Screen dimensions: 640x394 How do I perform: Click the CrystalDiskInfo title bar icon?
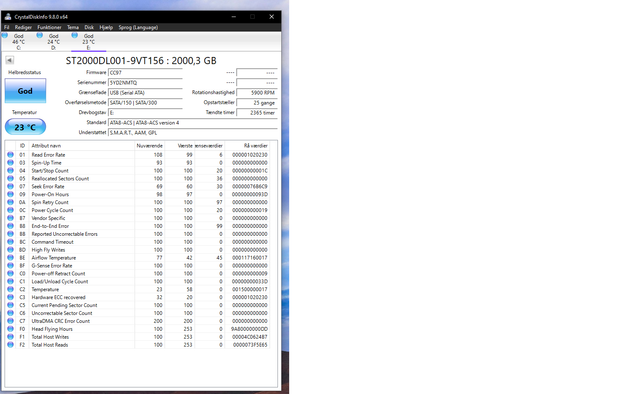tap(8, 17)
